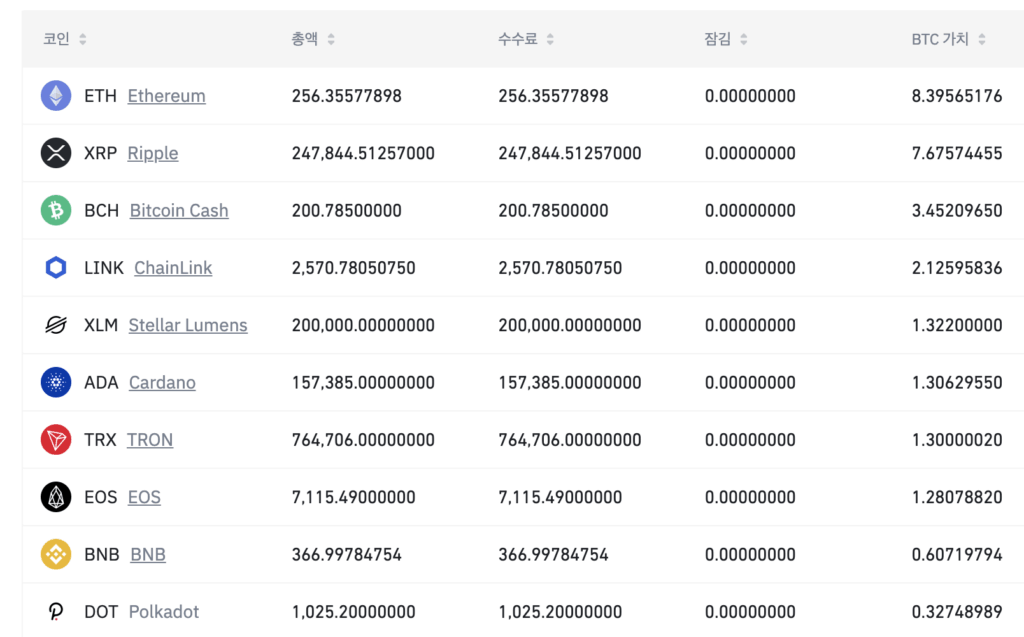Click the Ethereum coin icon
Screen dimensions: 1024x637
(56, 96)
